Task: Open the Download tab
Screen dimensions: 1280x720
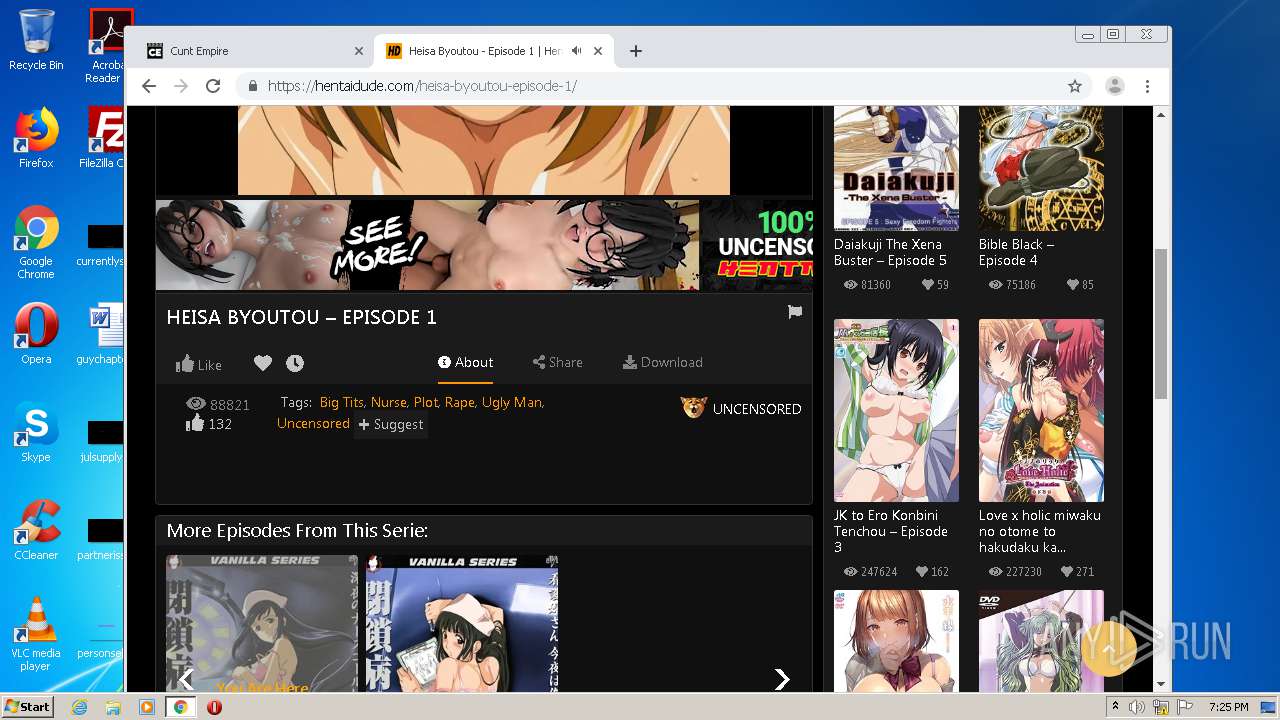Action: pyautogui.click(x=662, y=362)
